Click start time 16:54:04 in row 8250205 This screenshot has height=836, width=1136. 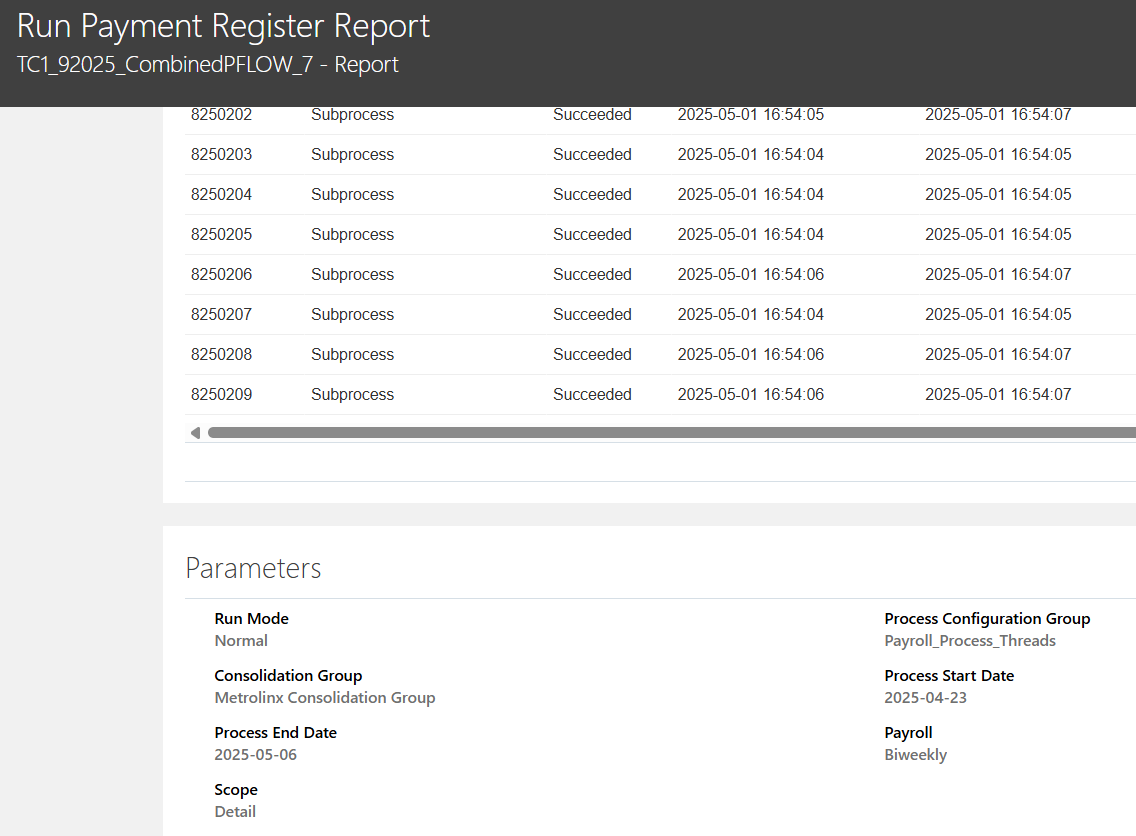click(751, 234)
